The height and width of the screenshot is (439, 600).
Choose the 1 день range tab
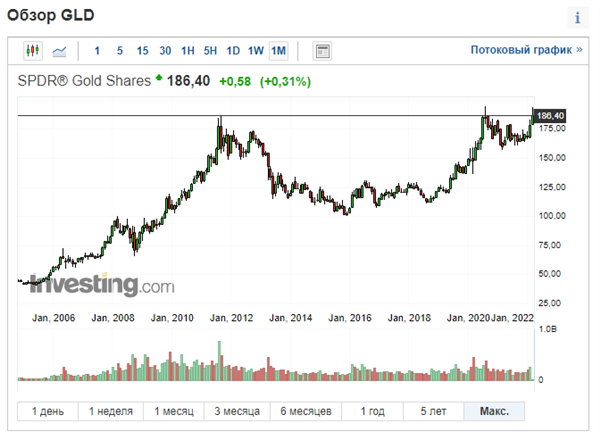48,411
